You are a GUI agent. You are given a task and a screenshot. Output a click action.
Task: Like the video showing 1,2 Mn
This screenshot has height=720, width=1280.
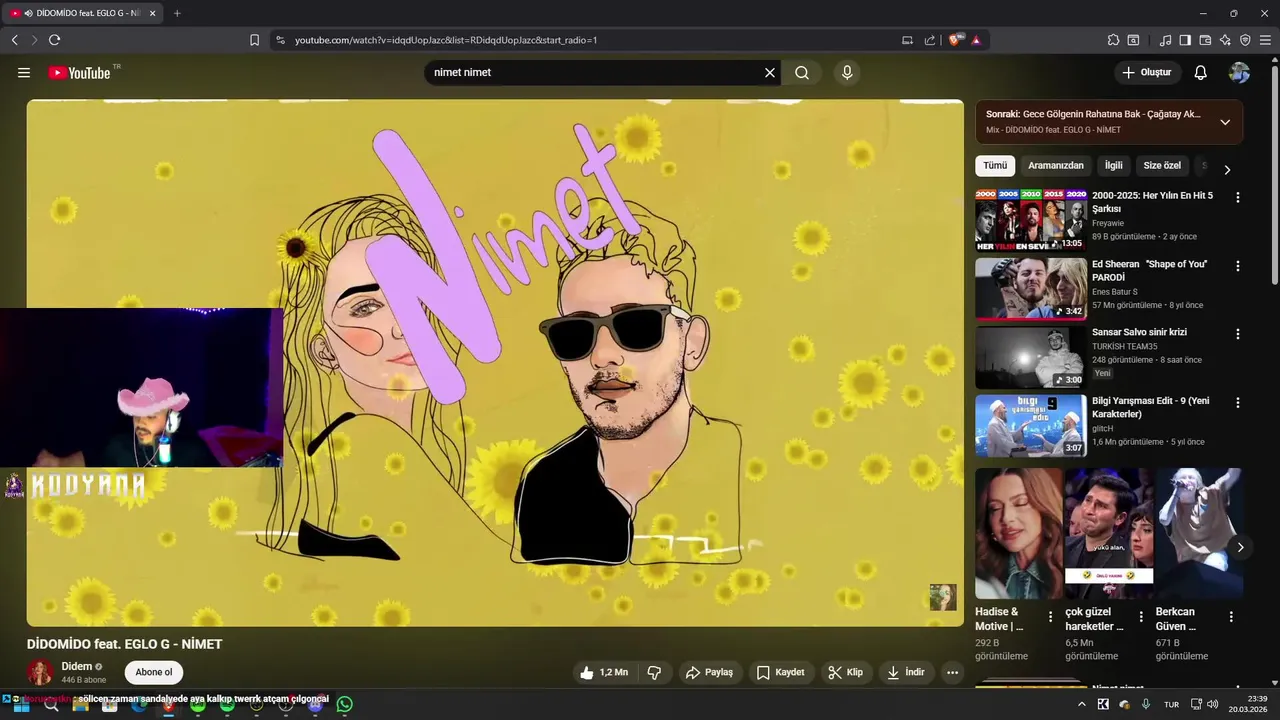[605, 673]
